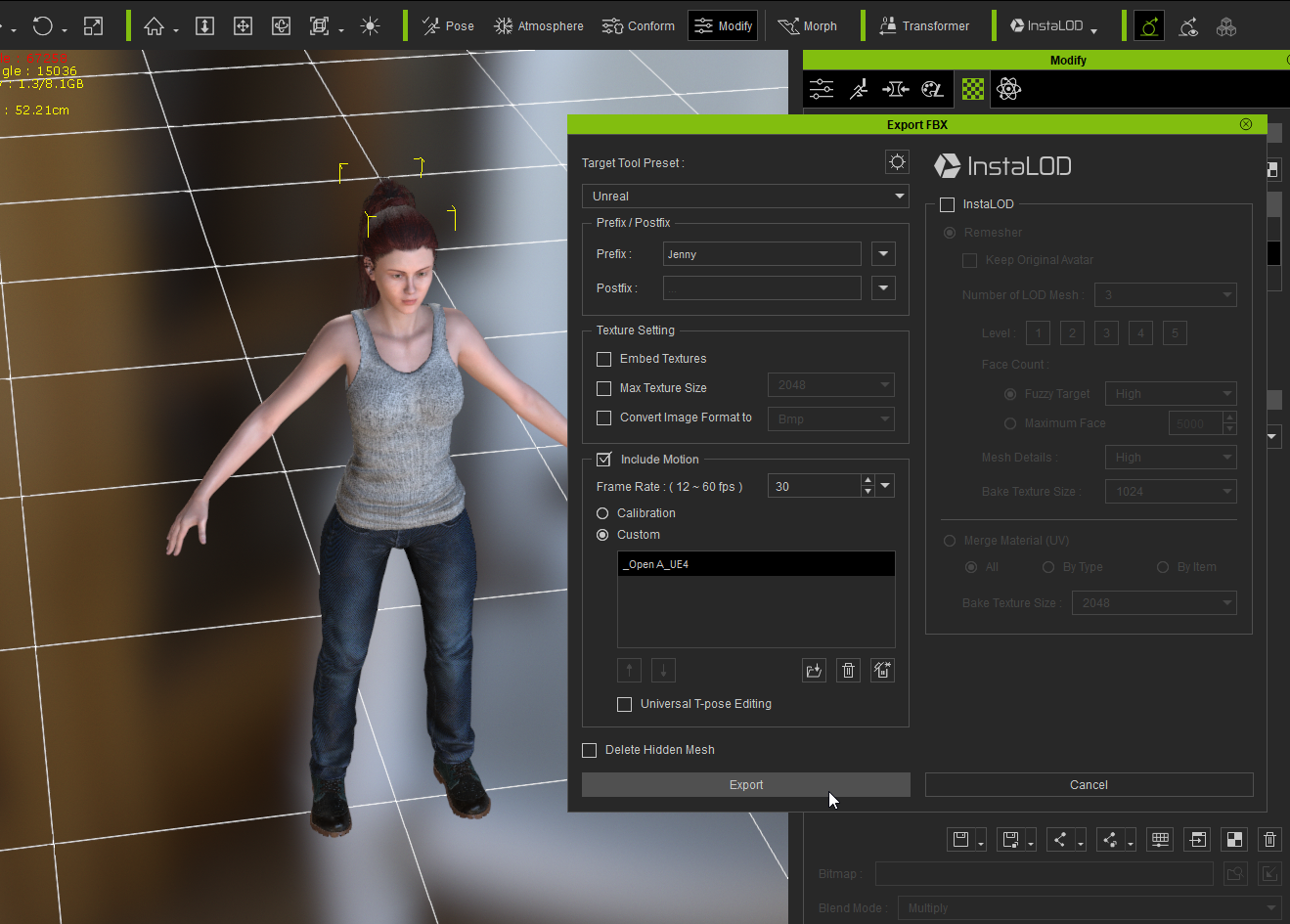Expand the Postfix dropdown arrow
The width and height of the screenshot is (1290, 924).
coord(883,288)
